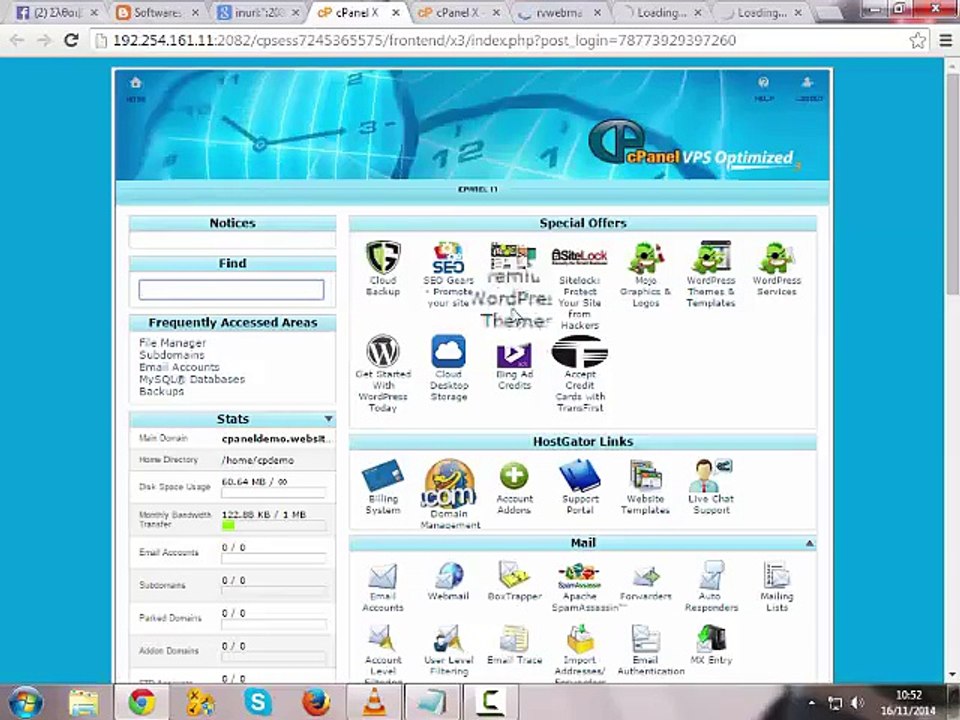Open Forwarders icon

click(x=645, y=577)
